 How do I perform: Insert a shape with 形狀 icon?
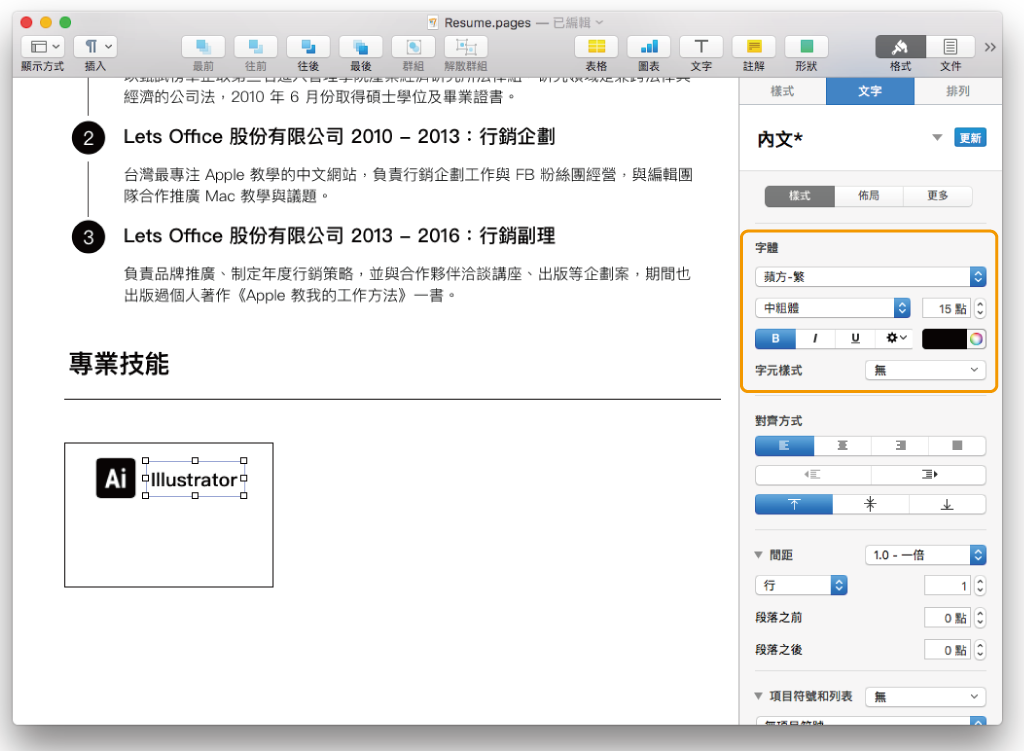pyautogui.click(x=807, y=47)
